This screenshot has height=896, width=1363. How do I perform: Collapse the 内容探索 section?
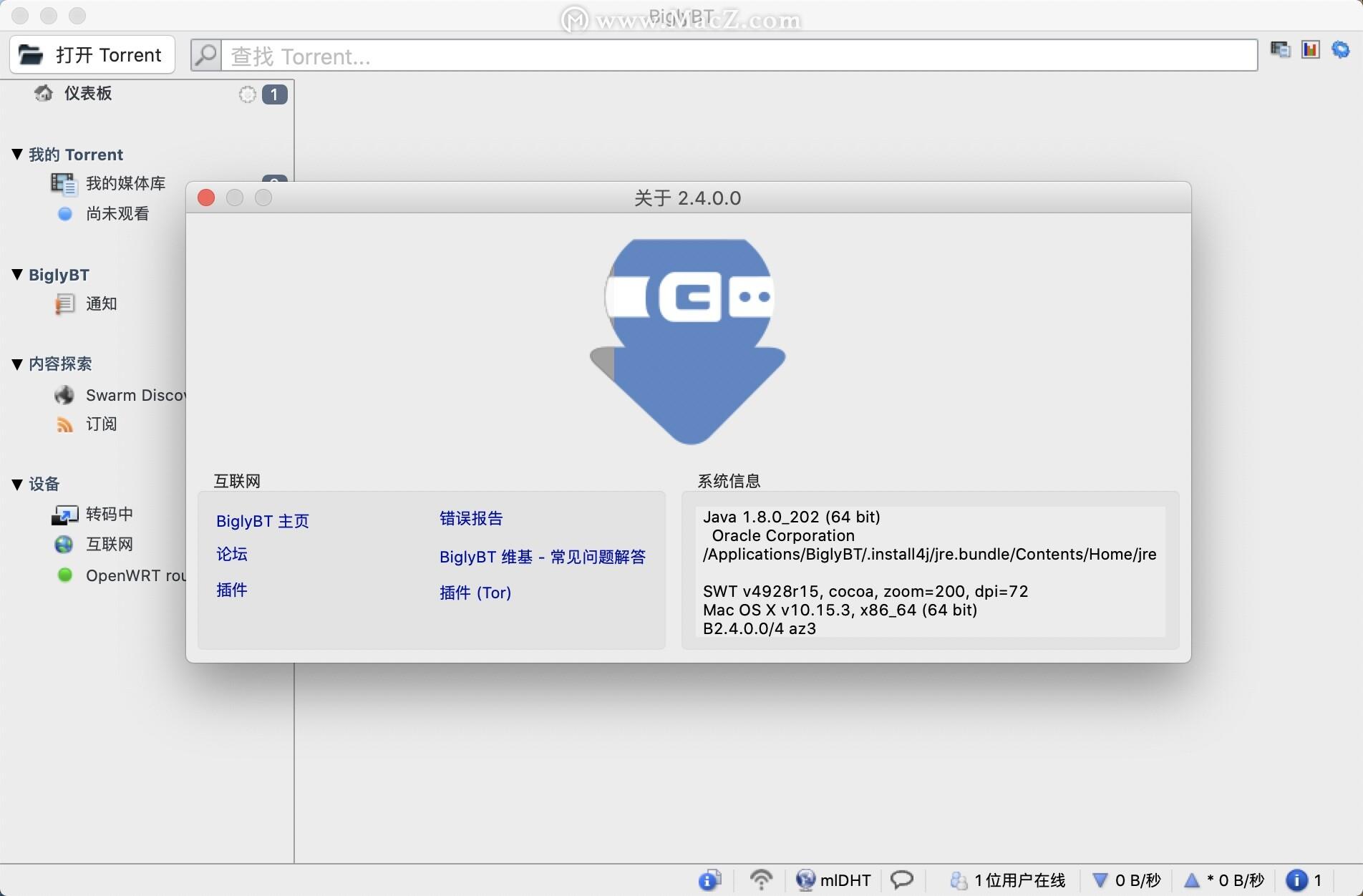pyautogui.click(x=17, y=364)
